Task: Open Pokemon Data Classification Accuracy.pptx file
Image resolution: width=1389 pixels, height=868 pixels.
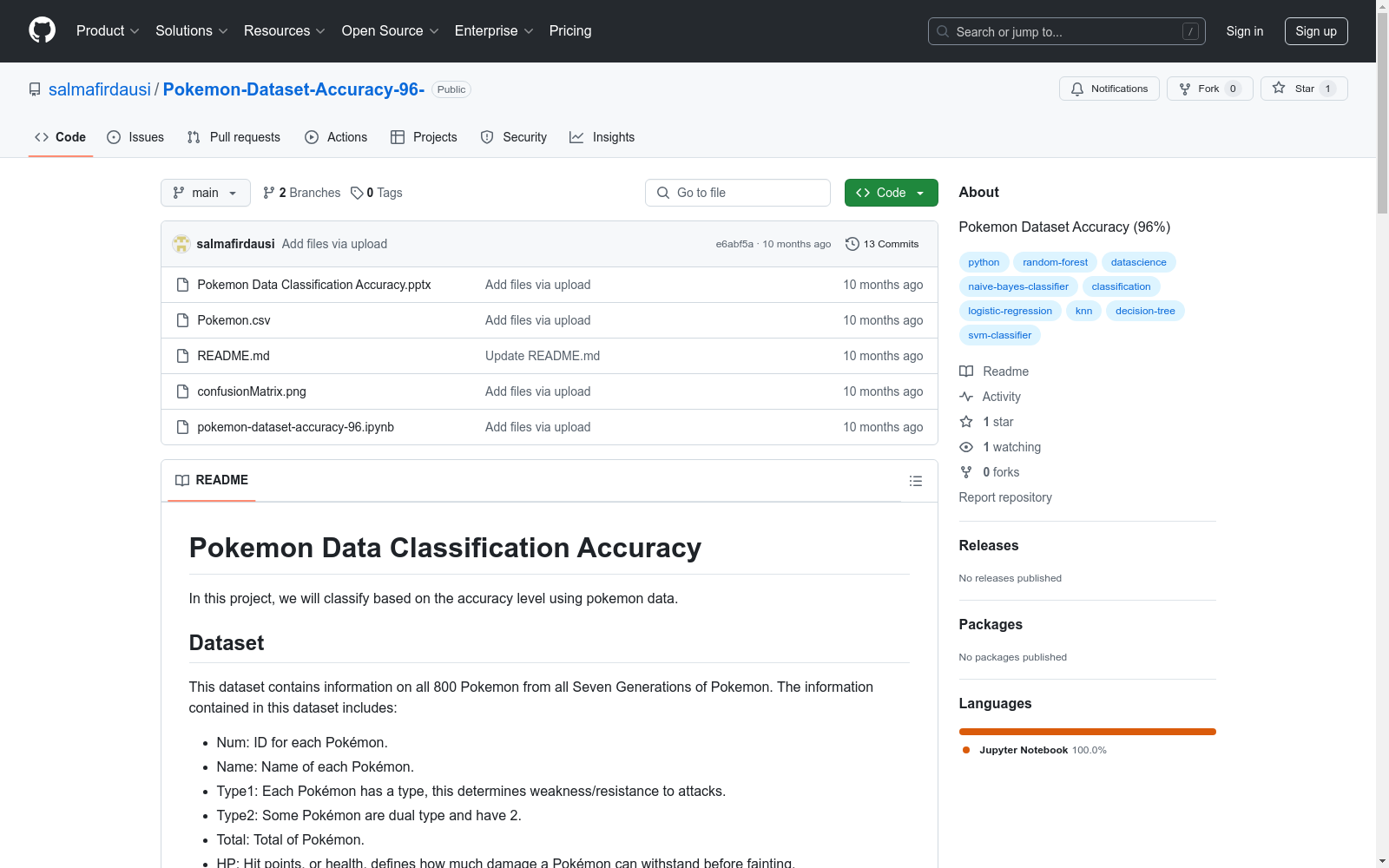Action: (x=314, y=285)
